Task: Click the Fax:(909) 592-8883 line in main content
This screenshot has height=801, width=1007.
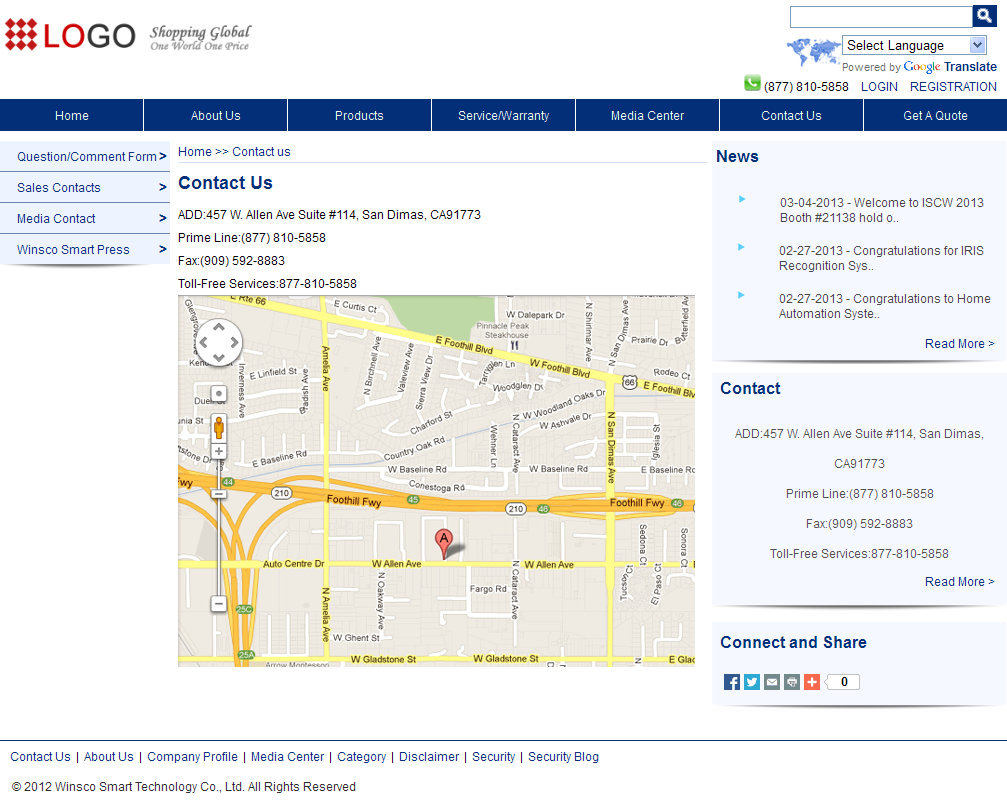Action: pos(231,261)
